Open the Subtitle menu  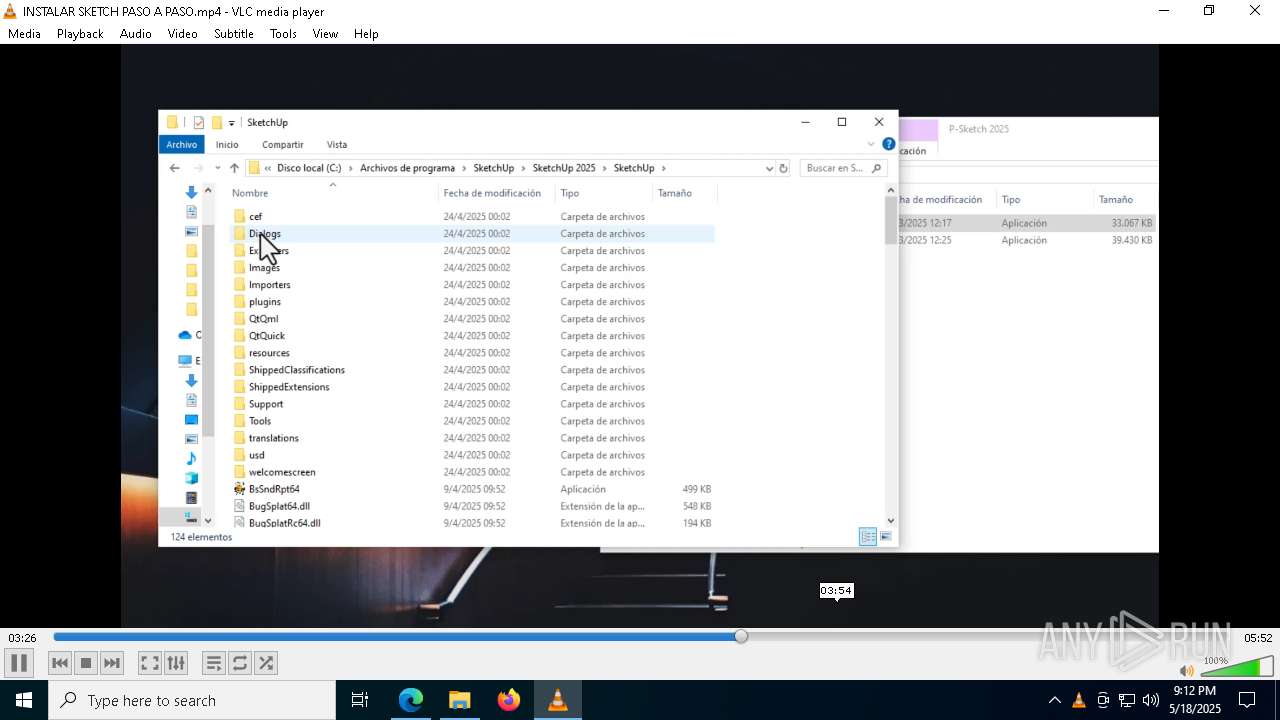[233, 33]
